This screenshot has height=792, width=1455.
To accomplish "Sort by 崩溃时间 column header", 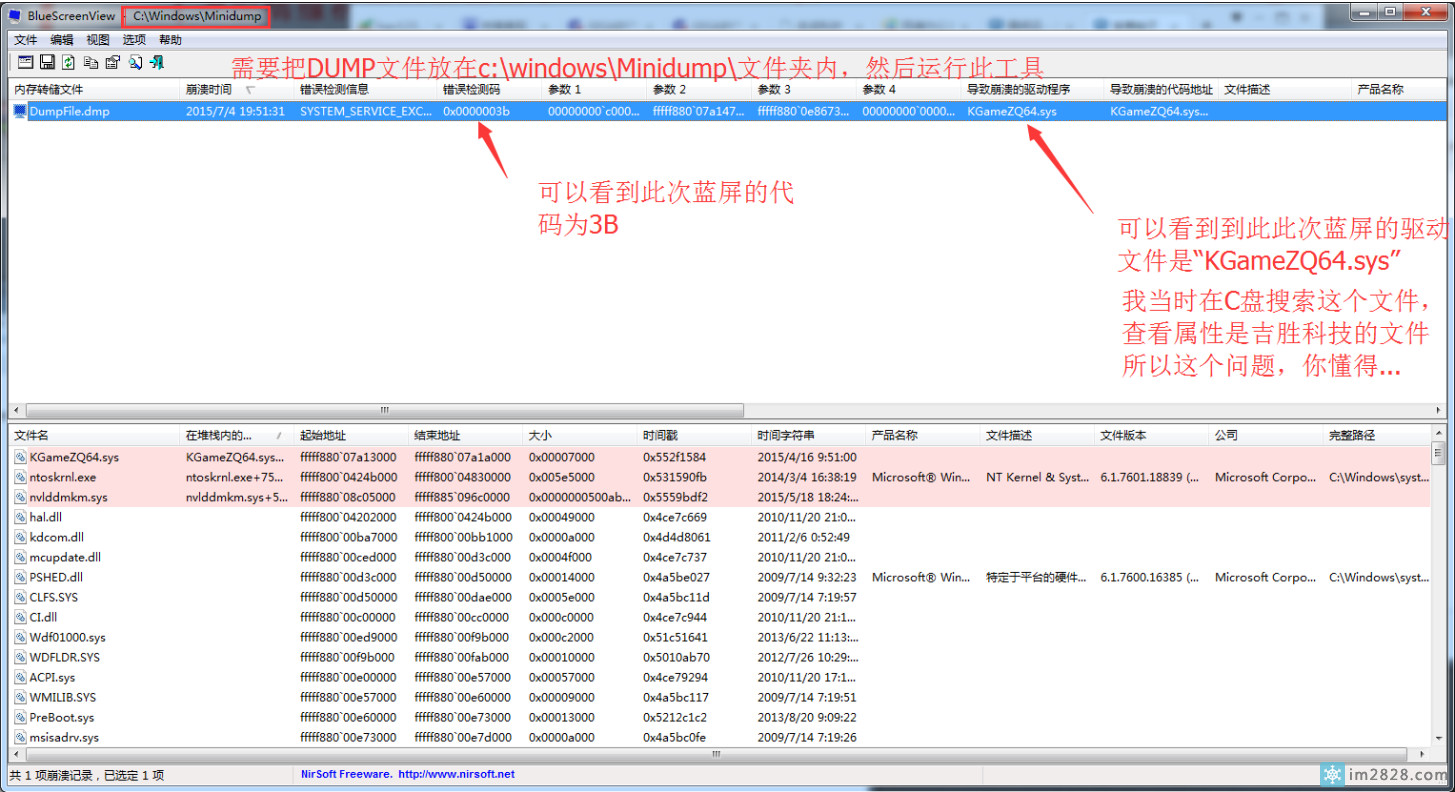I will [x=210, y=90].
